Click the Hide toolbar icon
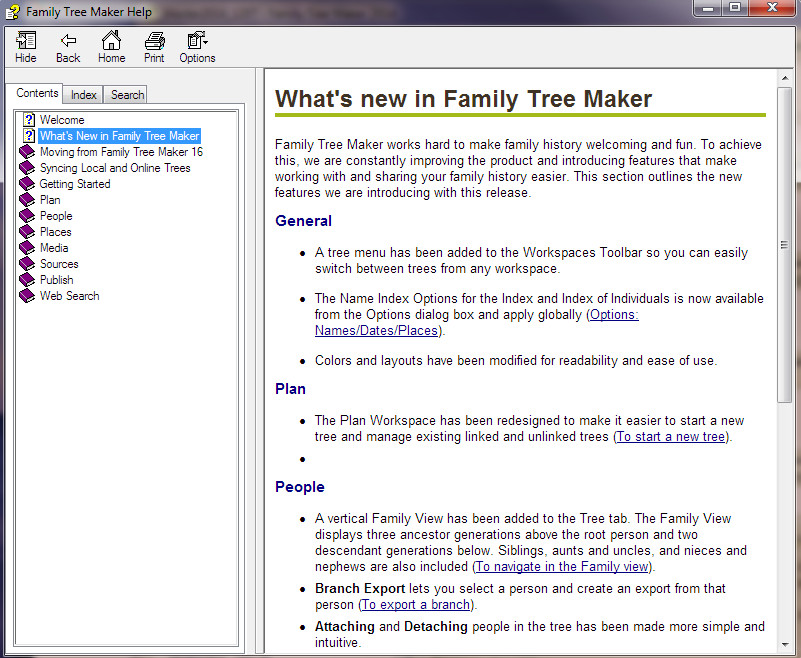Image resolution: width=801 pixels, height=658 pixels. pos(26,40)
